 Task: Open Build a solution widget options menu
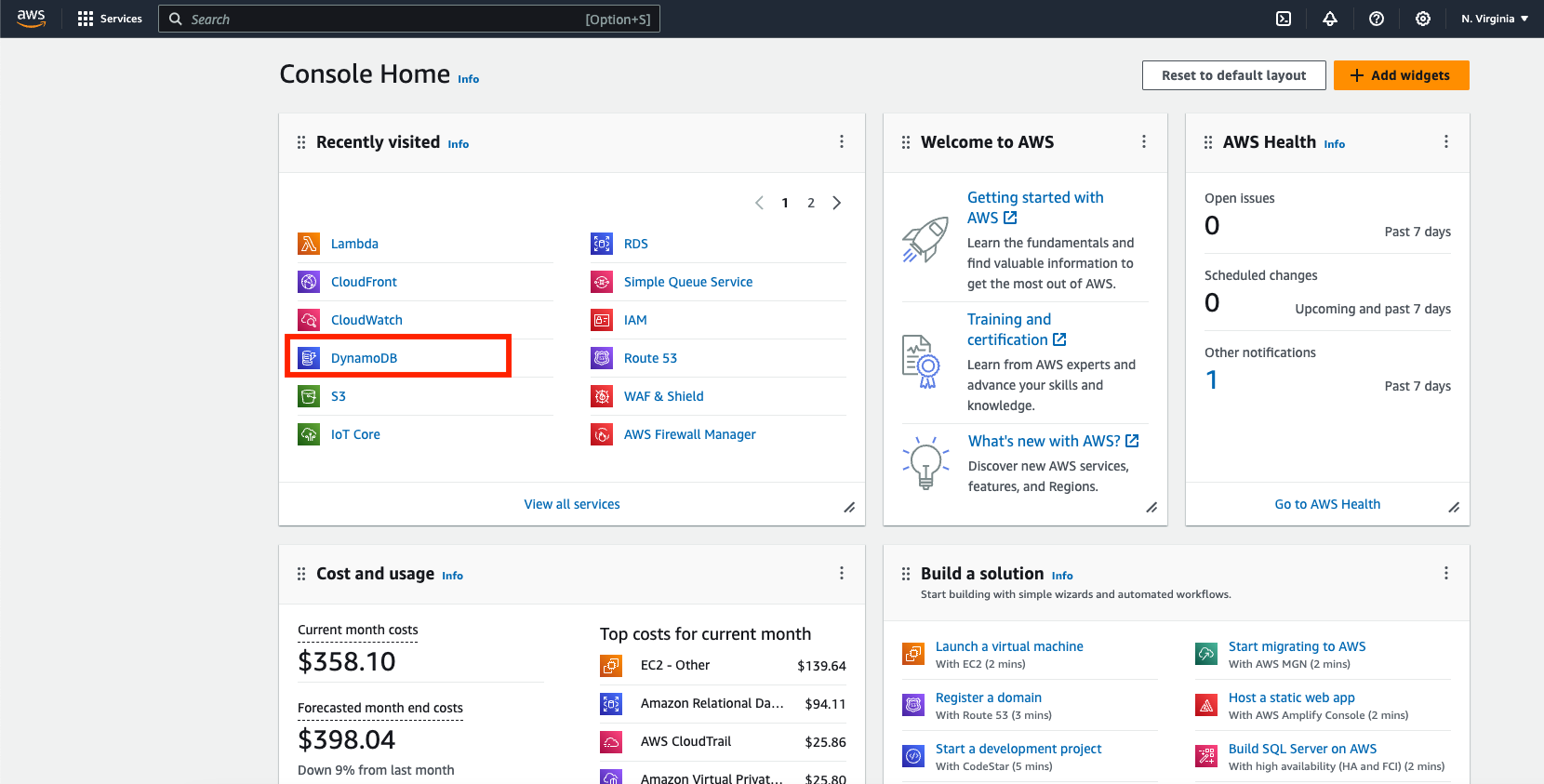(1446, 573)
